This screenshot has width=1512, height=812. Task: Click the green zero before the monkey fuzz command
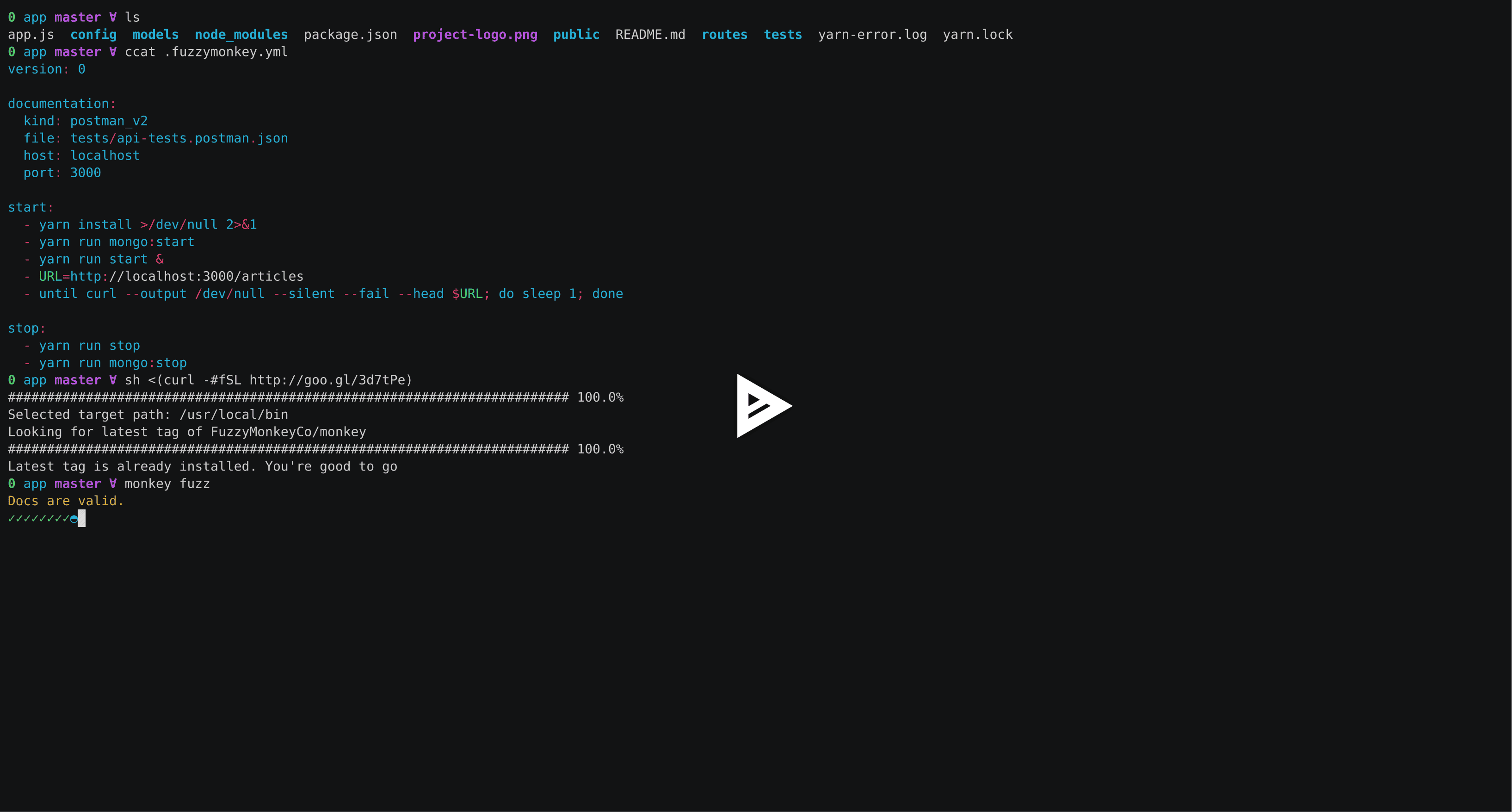tap(11, 483)
